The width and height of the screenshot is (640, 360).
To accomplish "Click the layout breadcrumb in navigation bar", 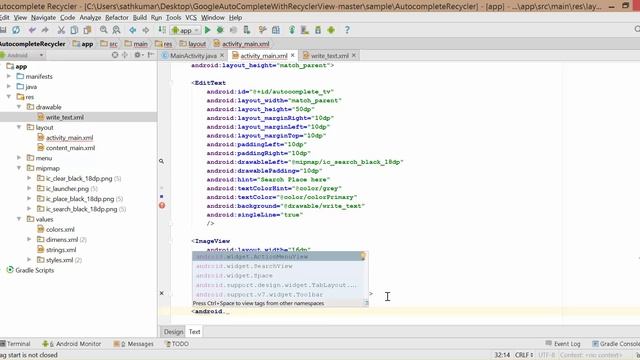I will (193, 44).
